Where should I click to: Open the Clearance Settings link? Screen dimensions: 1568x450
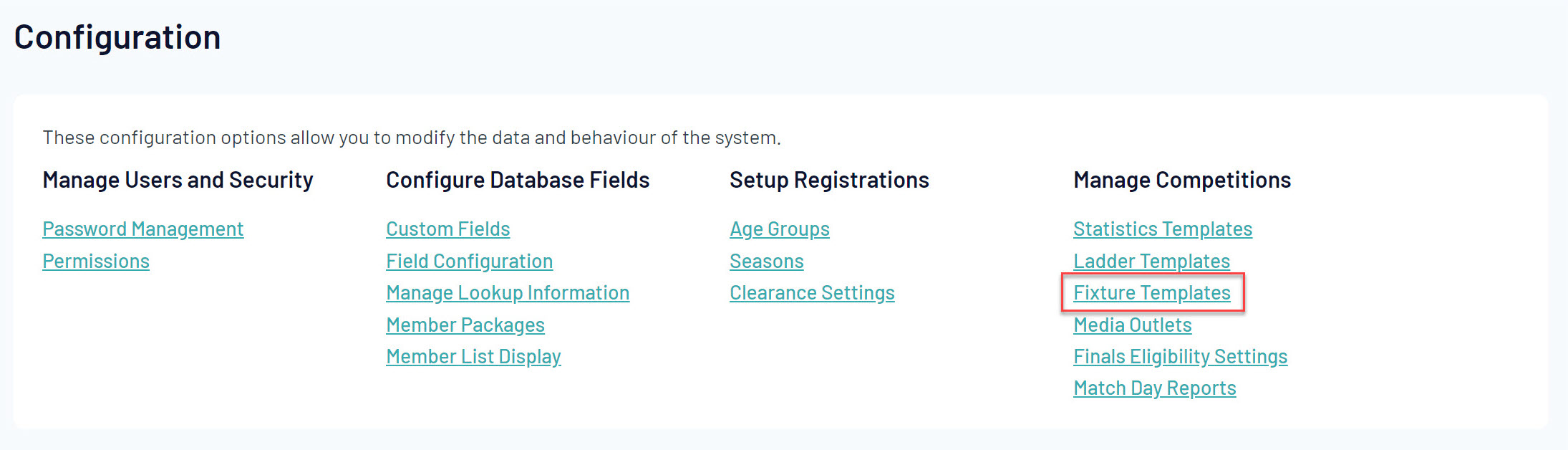(x=812, y=293)
